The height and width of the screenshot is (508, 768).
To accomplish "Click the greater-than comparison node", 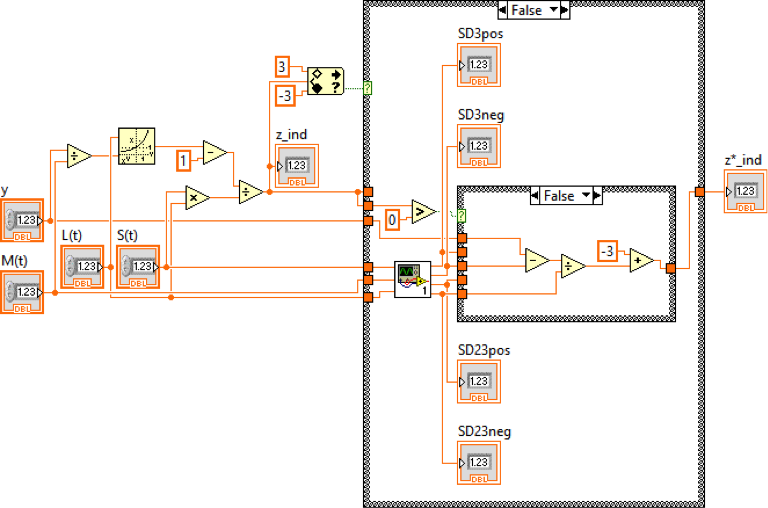I will click(x=424, y=210).
